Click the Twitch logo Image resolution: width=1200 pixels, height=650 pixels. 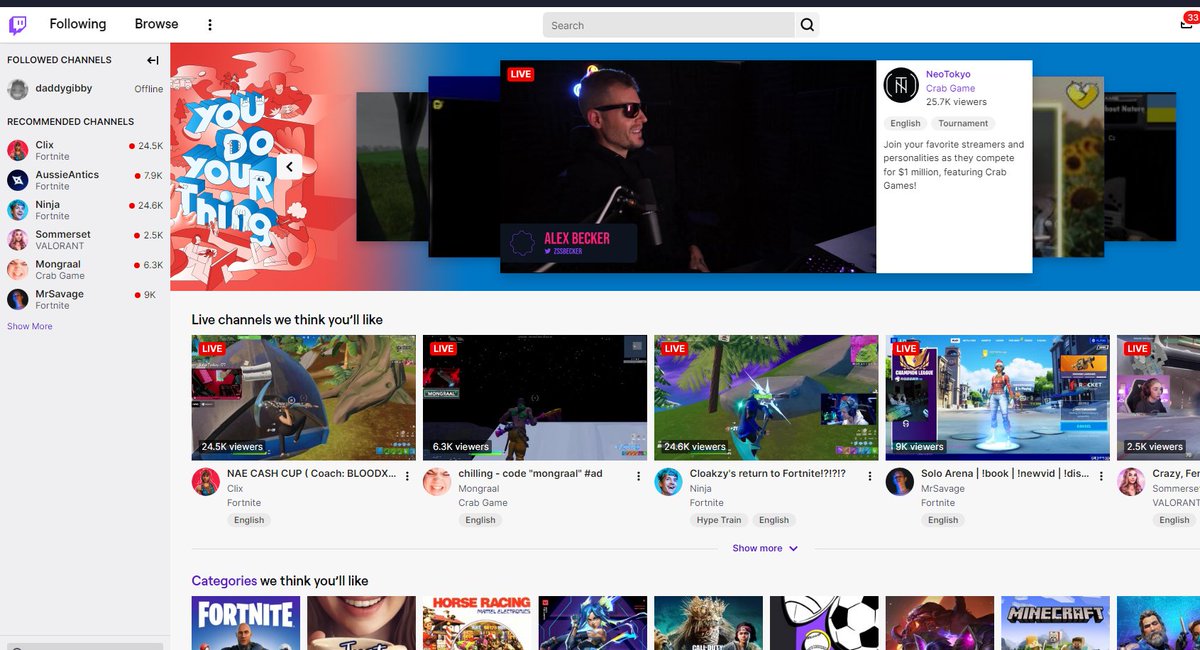18,24
